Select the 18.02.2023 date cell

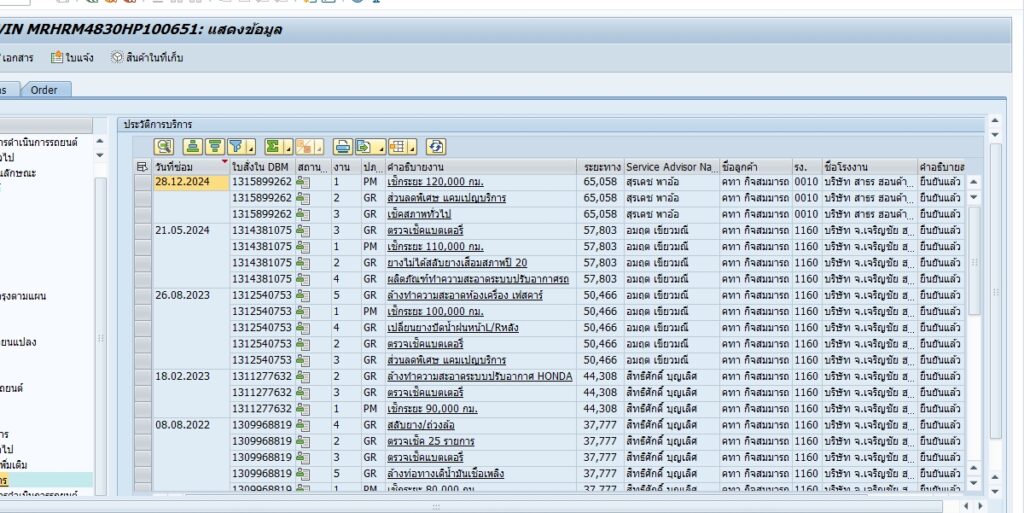click(191, 377)
